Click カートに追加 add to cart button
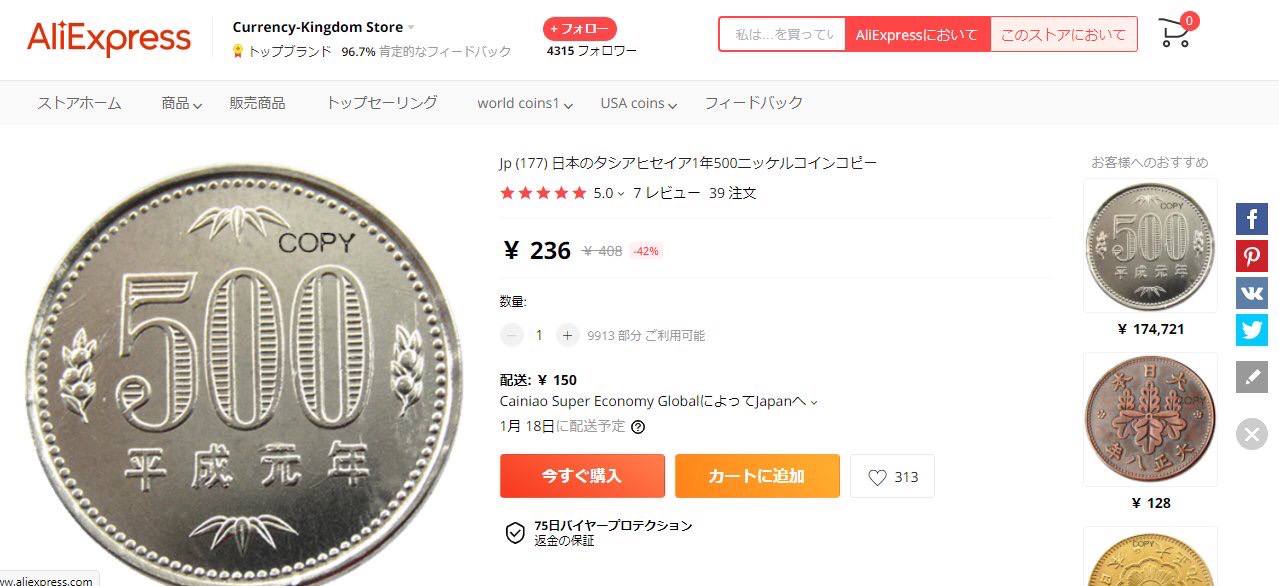Screen dimensions: 1279x586 click(757, 476)
